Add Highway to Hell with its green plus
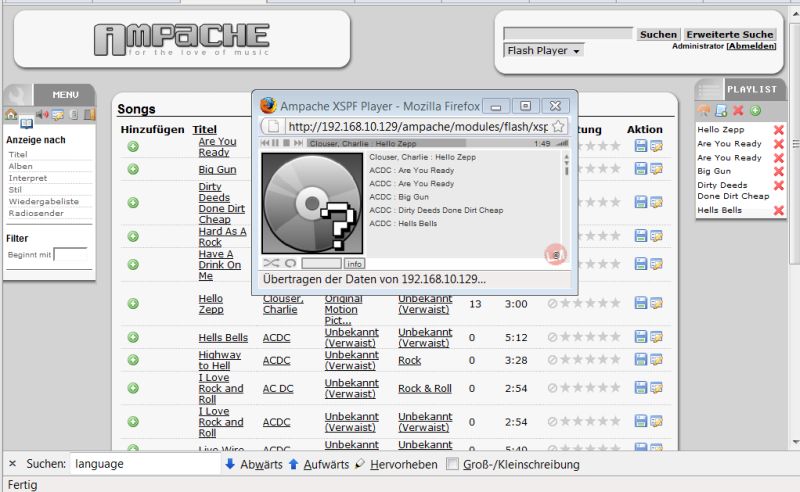800x492 pixels. [x=133, y=360]
